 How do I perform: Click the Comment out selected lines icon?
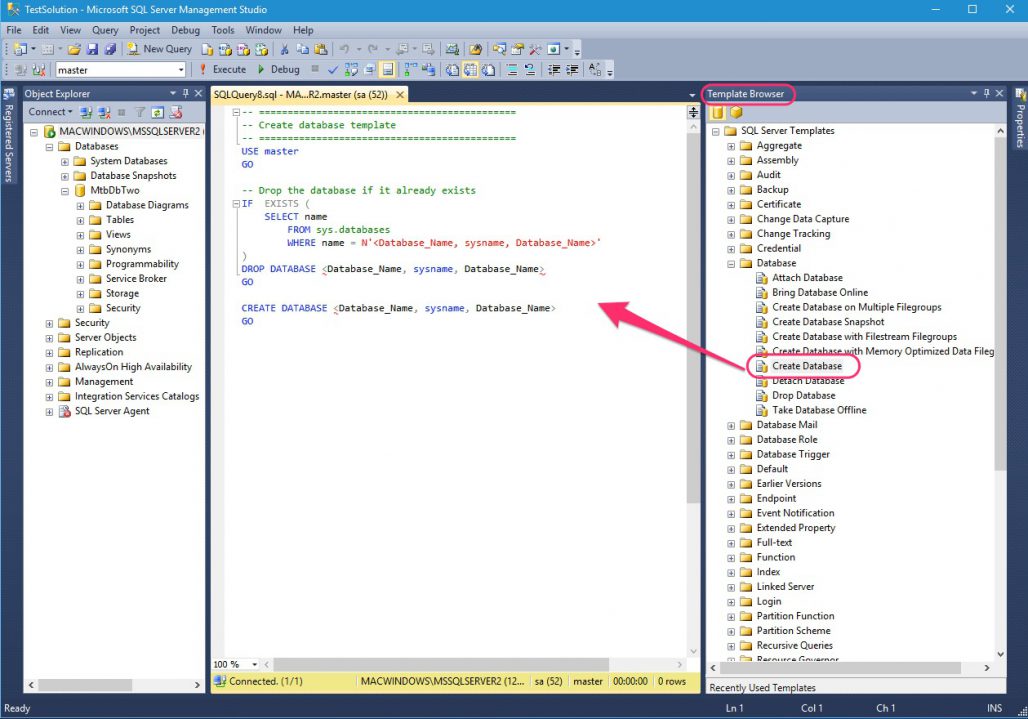[512, 69]
